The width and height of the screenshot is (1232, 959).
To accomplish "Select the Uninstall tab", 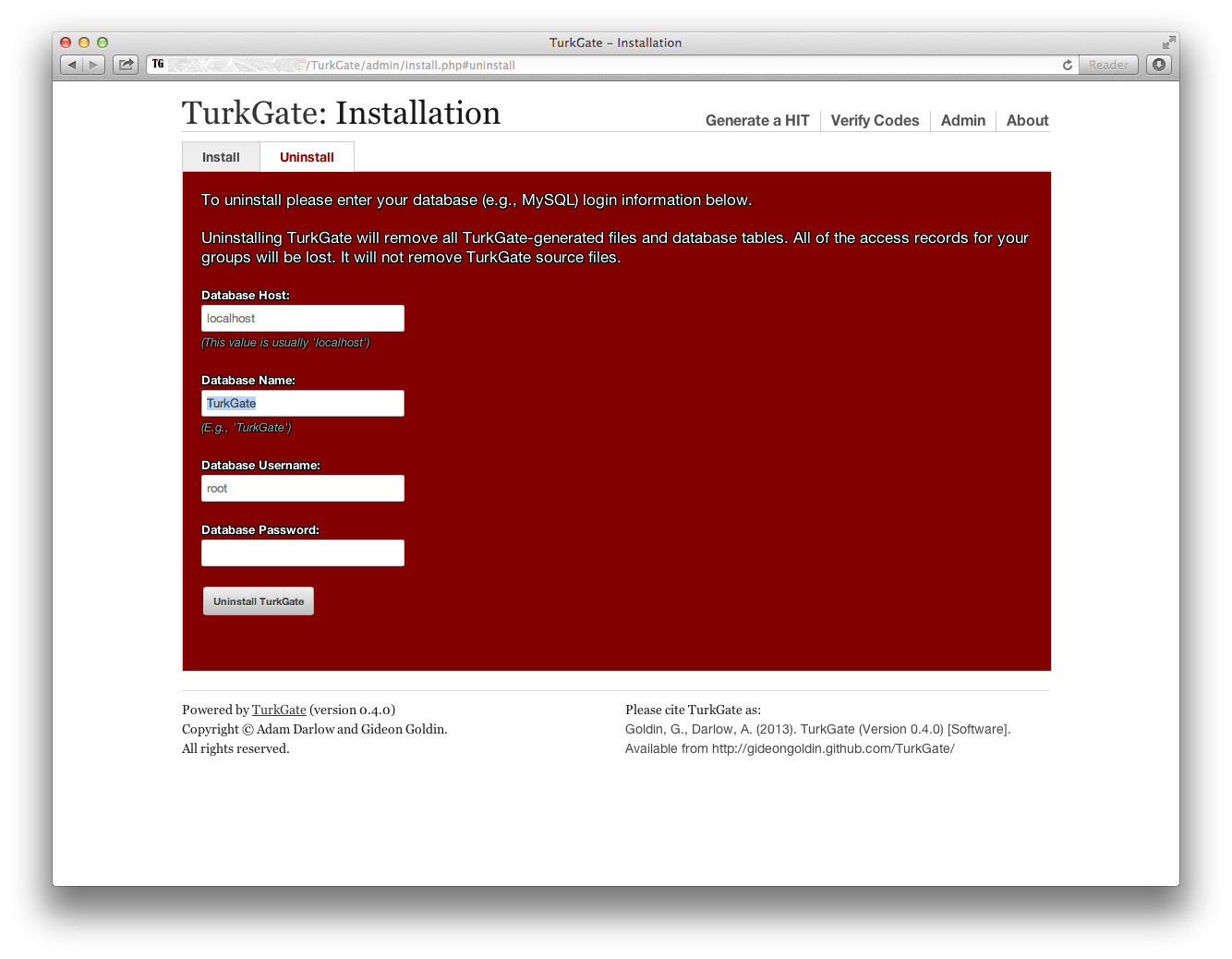I will (x=307, y=157).
